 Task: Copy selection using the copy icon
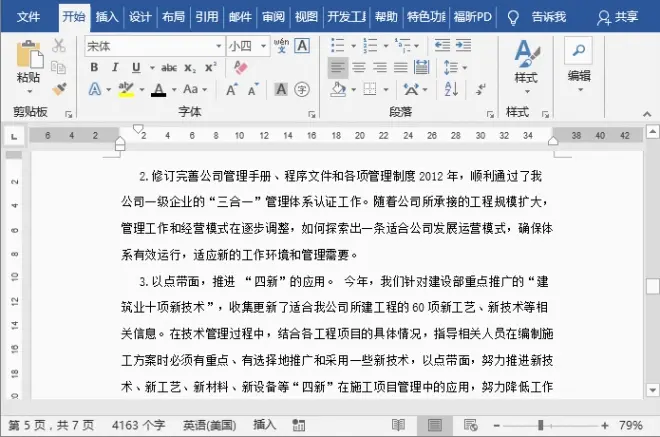click(58, 67)
